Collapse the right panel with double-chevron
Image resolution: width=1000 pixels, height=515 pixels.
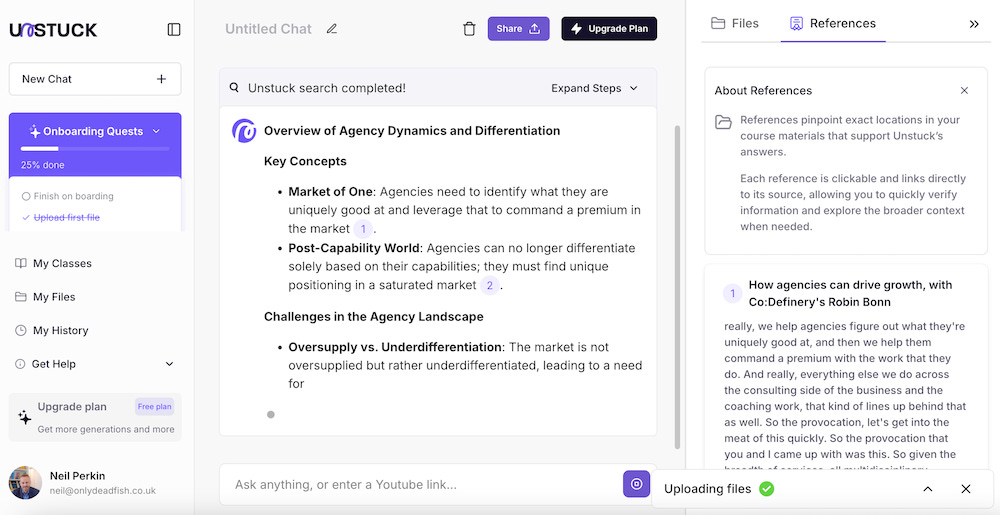(x=974, y=24)
